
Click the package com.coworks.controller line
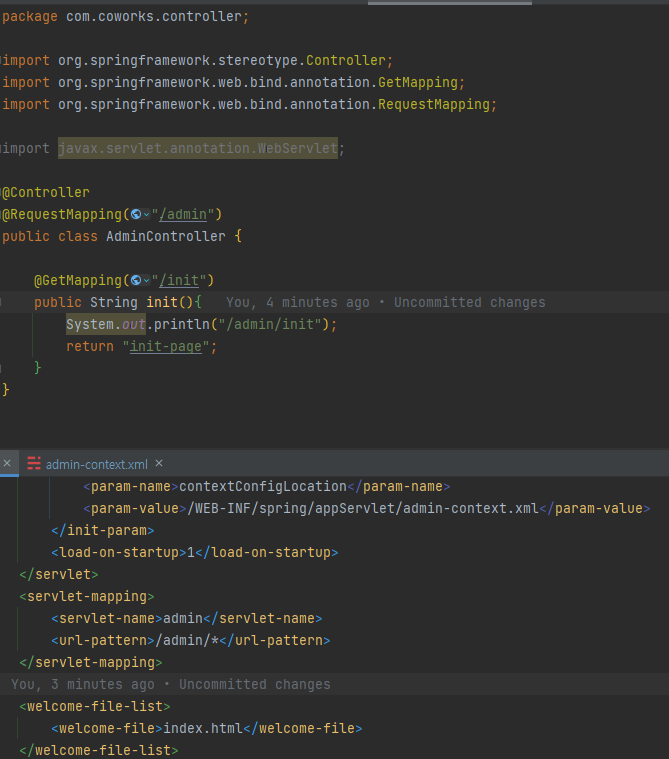[x=125, y=16]
